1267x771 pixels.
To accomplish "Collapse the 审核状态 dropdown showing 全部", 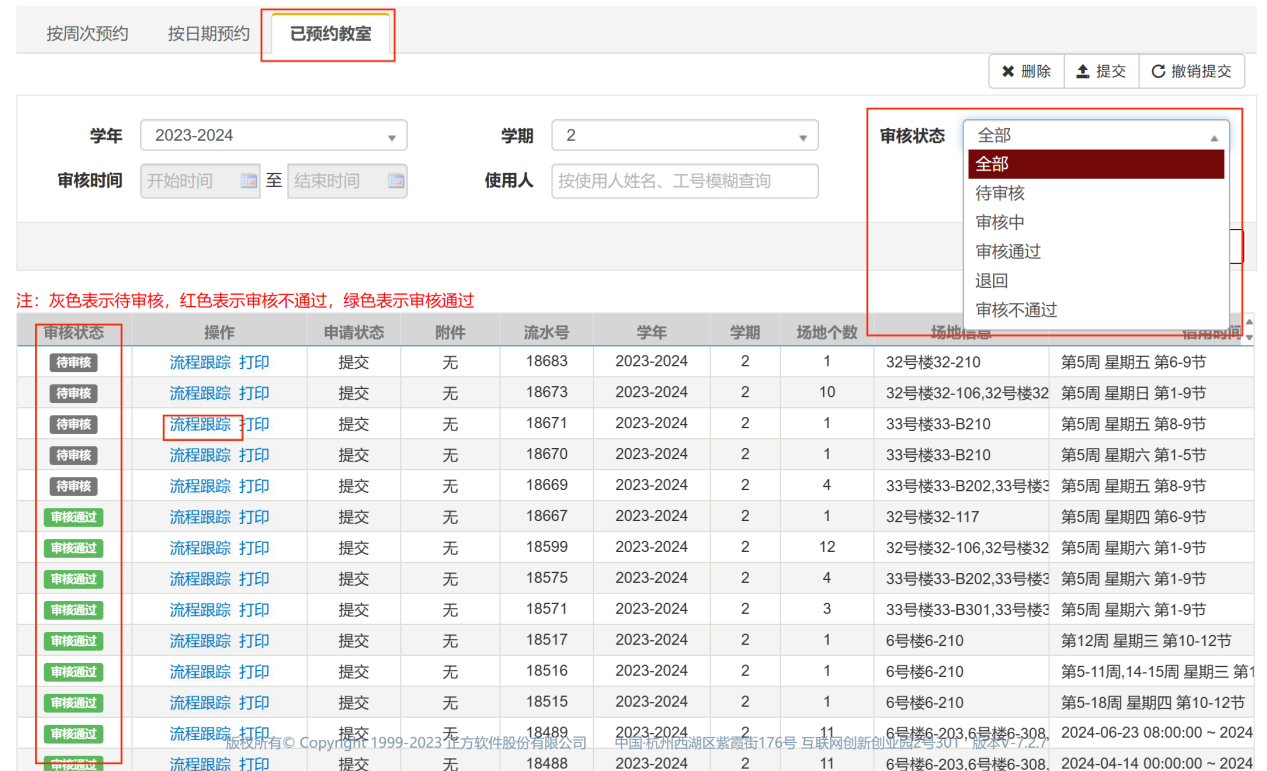I will [1096, 135].
